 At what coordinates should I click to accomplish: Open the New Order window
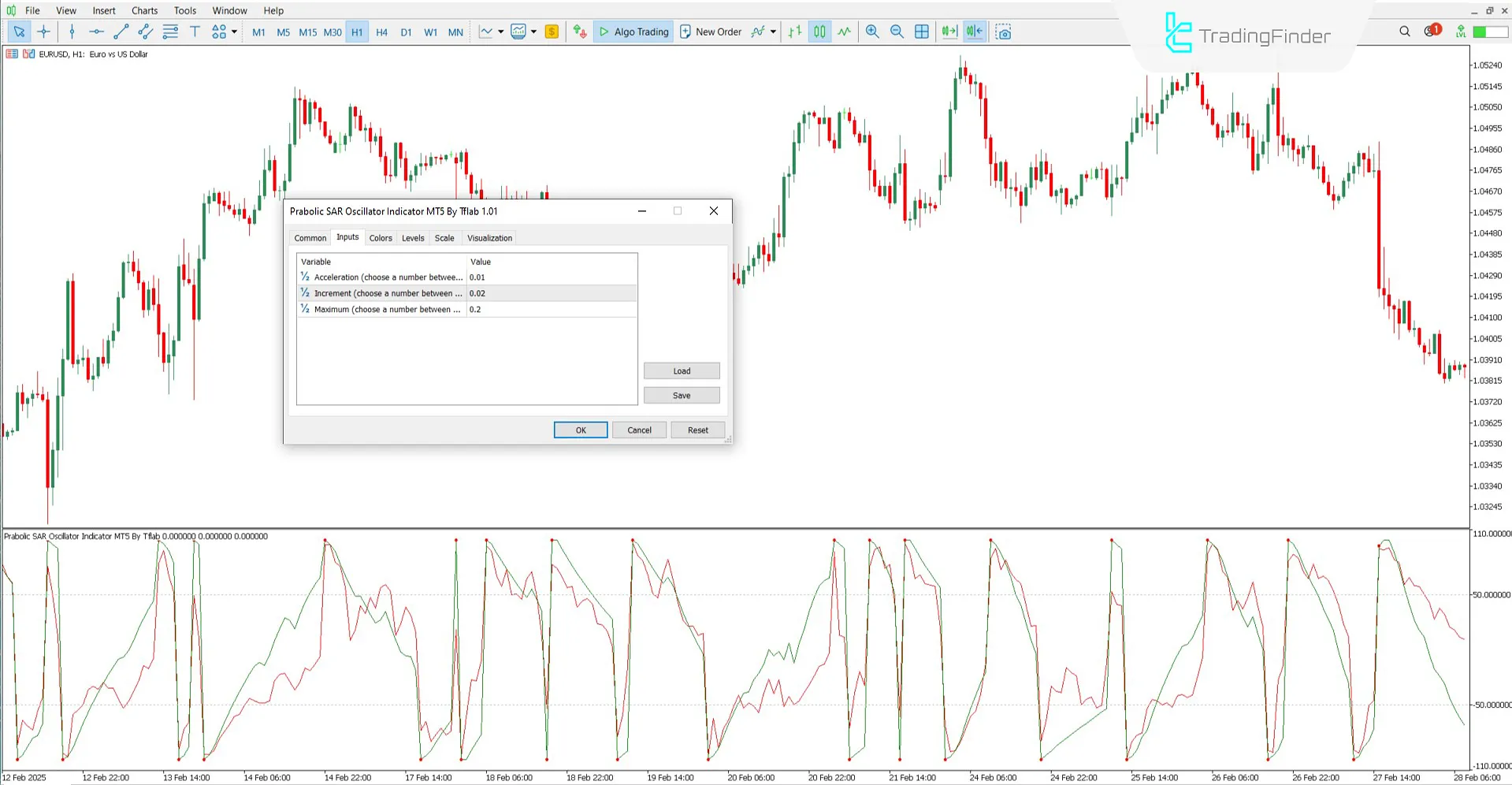pyautogui.click(x=711, y=32)
